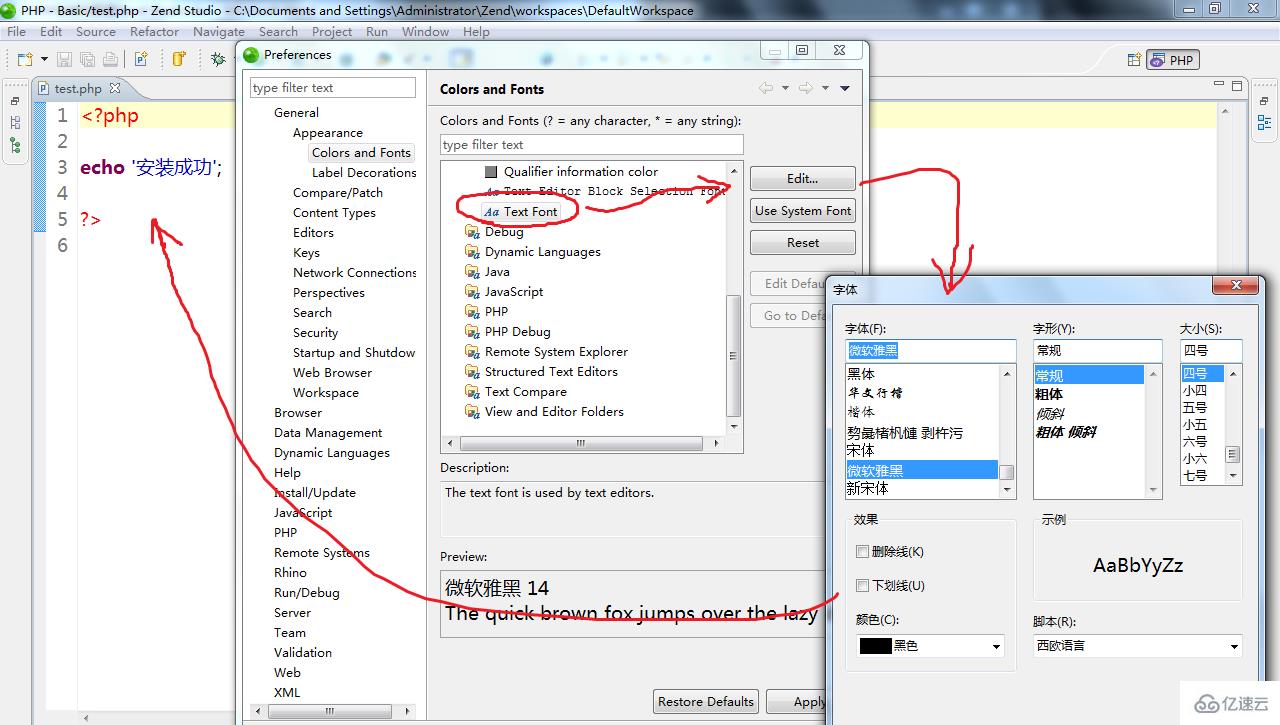Click the Use System Font button
The image size is (1280, 725).
pos(802,210)
